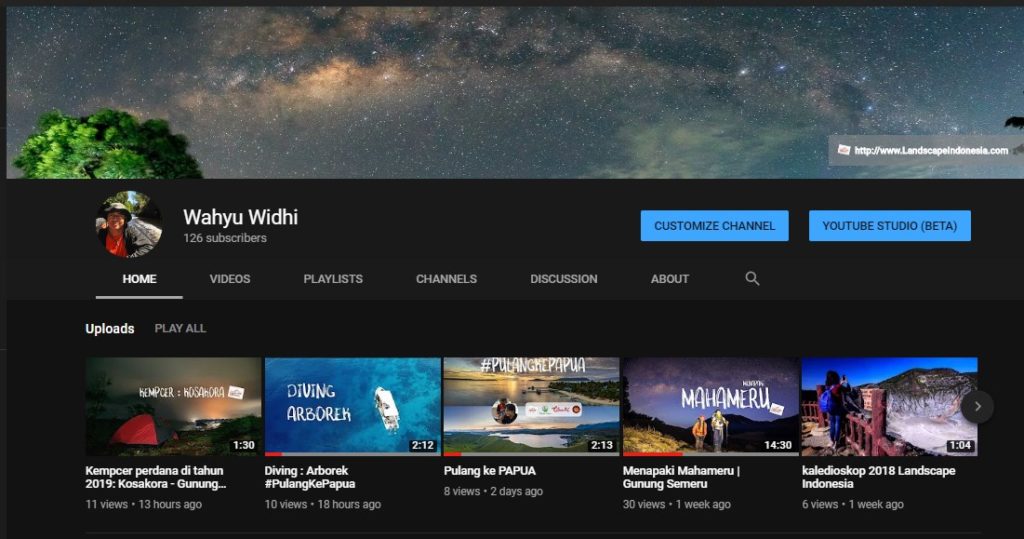Go to the Discussion tab
The height and width of the screenshot is (539, 1024).
563,279
